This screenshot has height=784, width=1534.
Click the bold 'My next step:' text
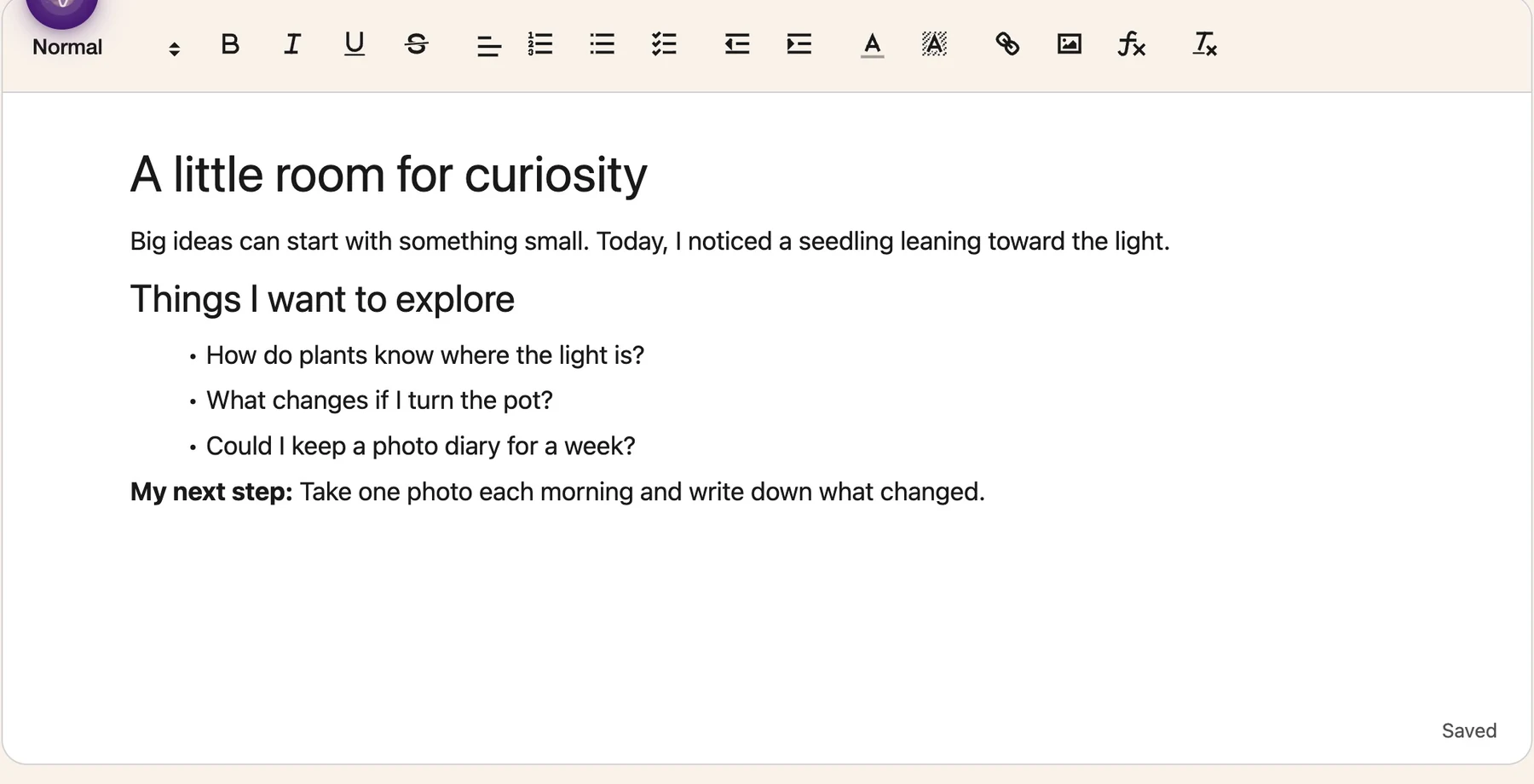coord(211,492)
